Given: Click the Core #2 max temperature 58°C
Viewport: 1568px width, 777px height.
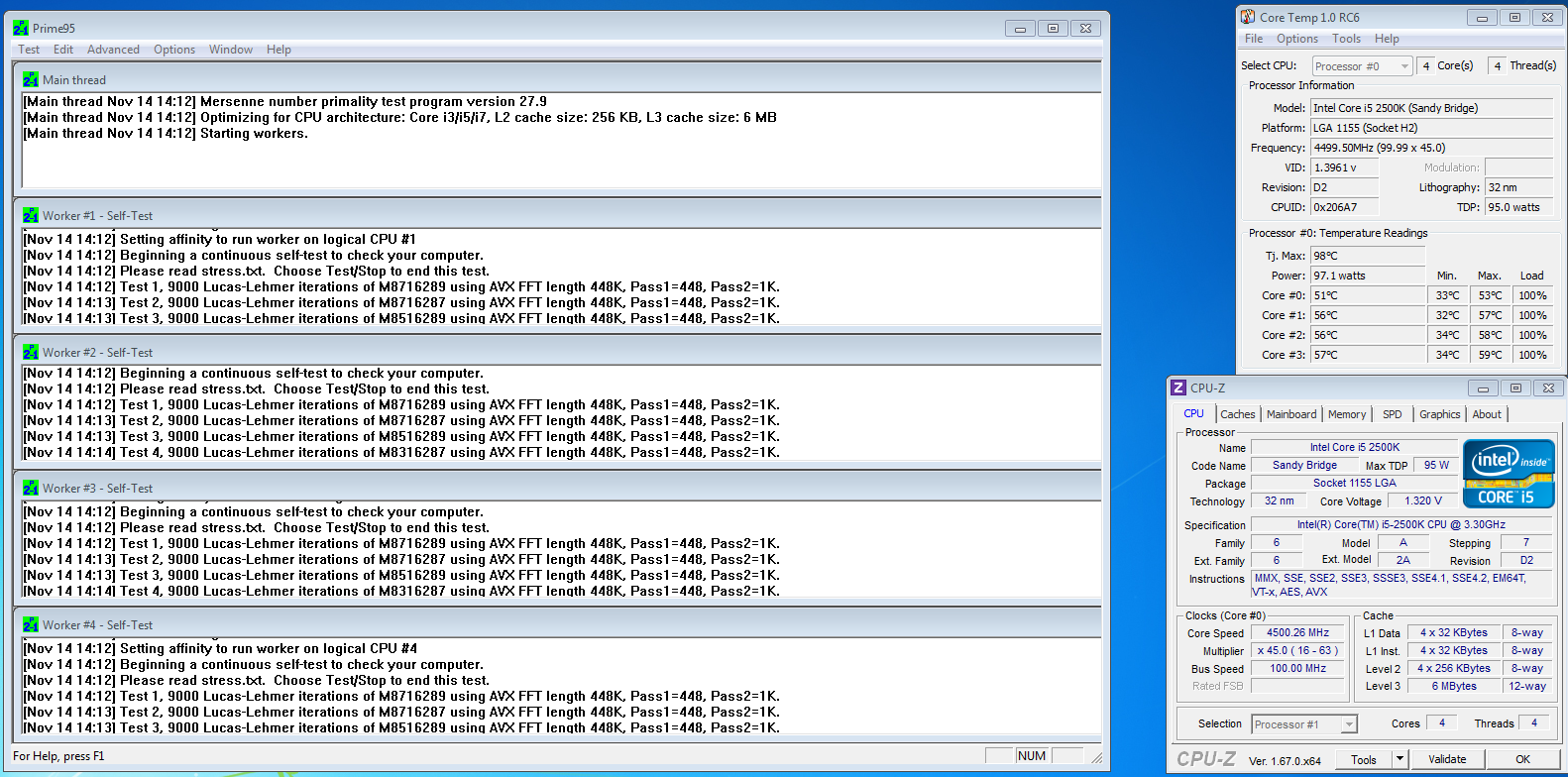Looking at the screenshot, I should coord(1490,335).
